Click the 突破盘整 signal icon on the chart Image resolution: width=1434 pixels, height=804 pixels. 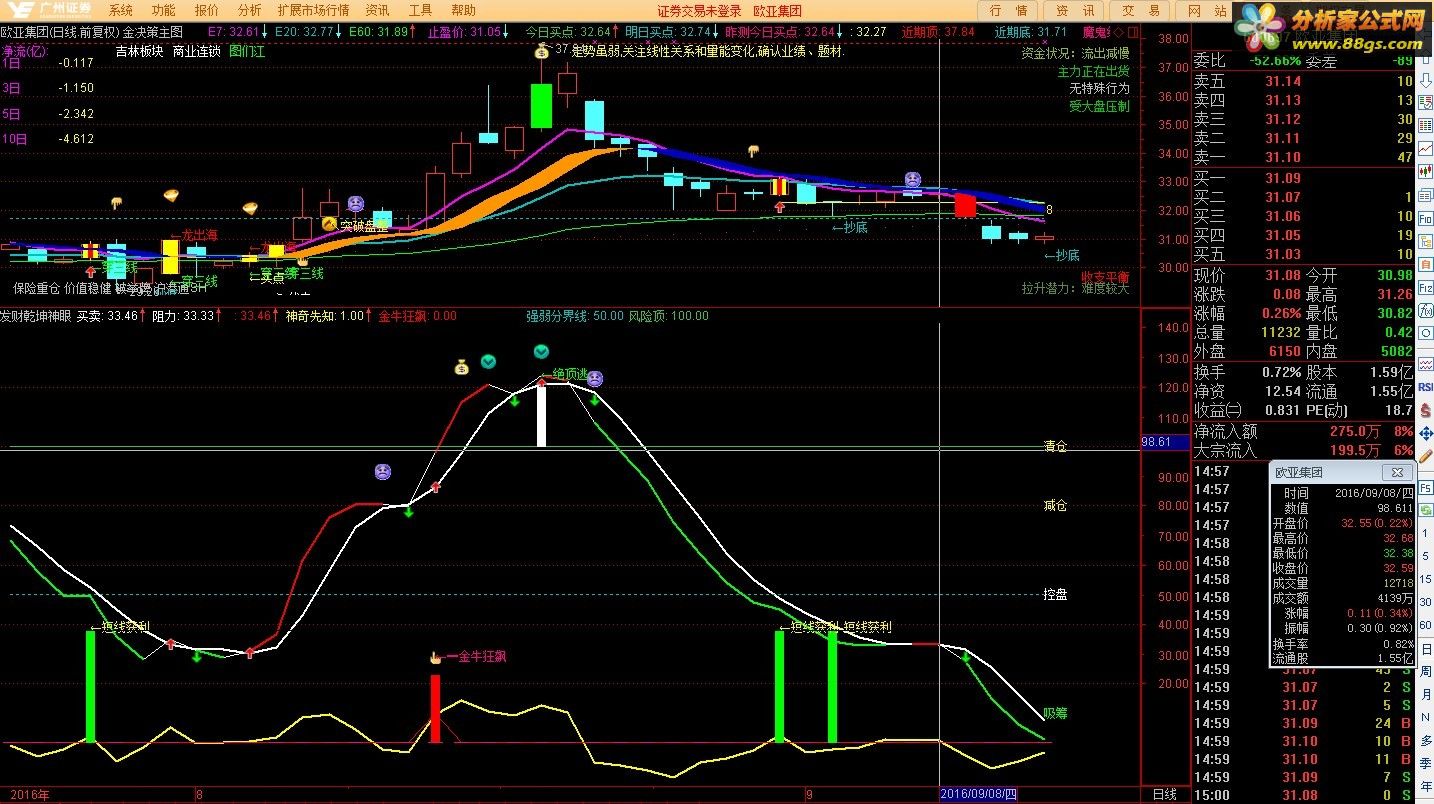click(329, 225)
